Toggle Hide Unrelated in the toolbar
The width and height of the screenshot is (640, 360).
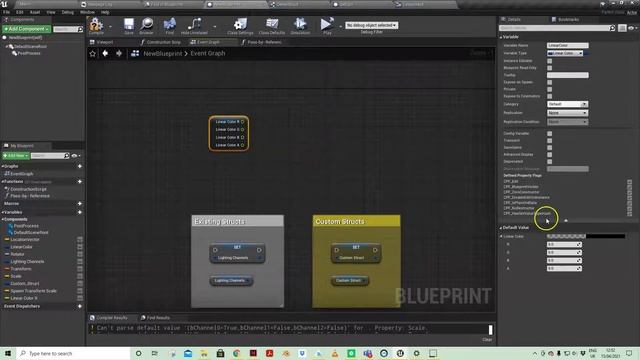[194, 25]
